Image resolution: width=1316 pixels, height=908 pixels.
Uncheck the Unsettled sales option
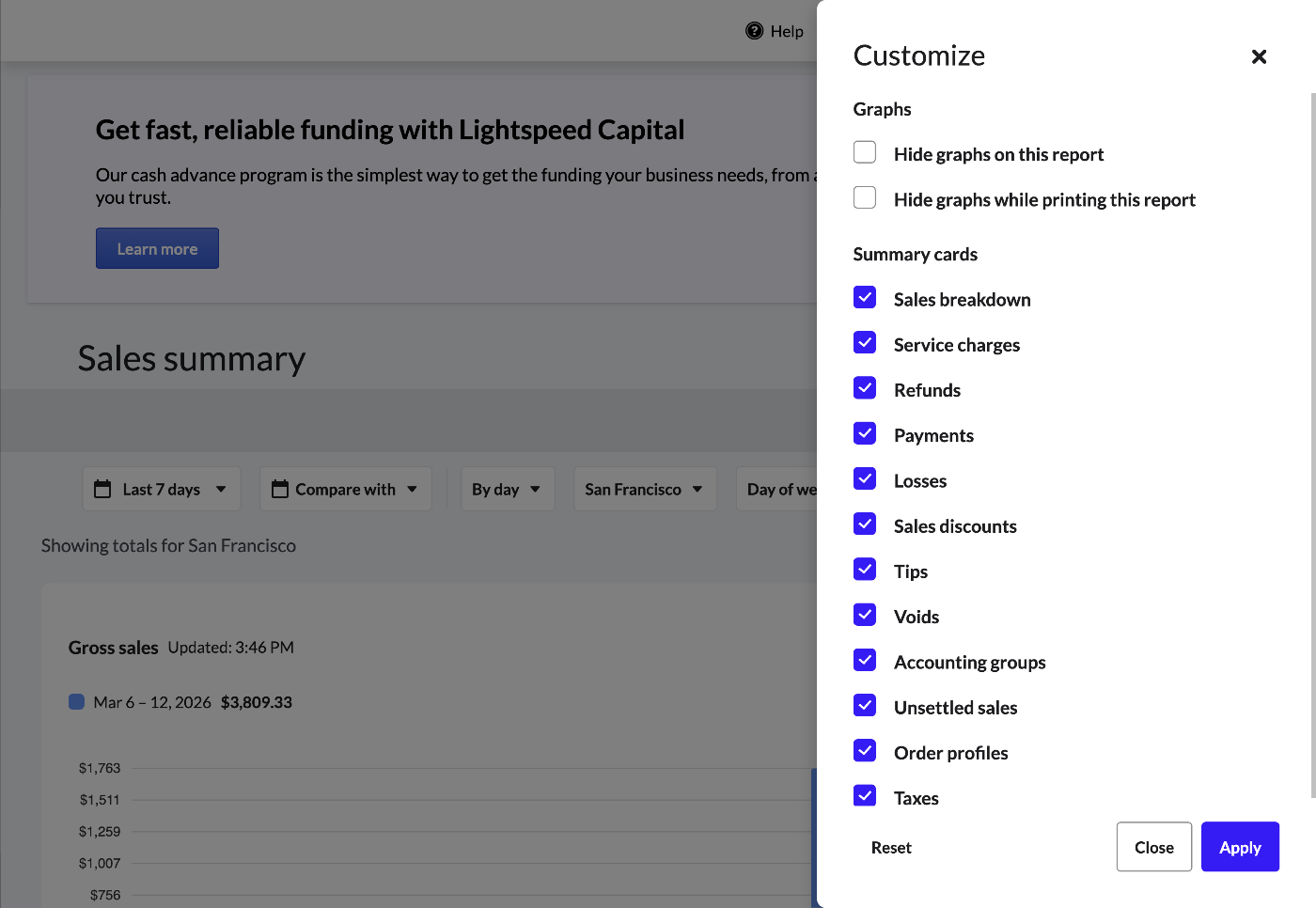point(864,705)
